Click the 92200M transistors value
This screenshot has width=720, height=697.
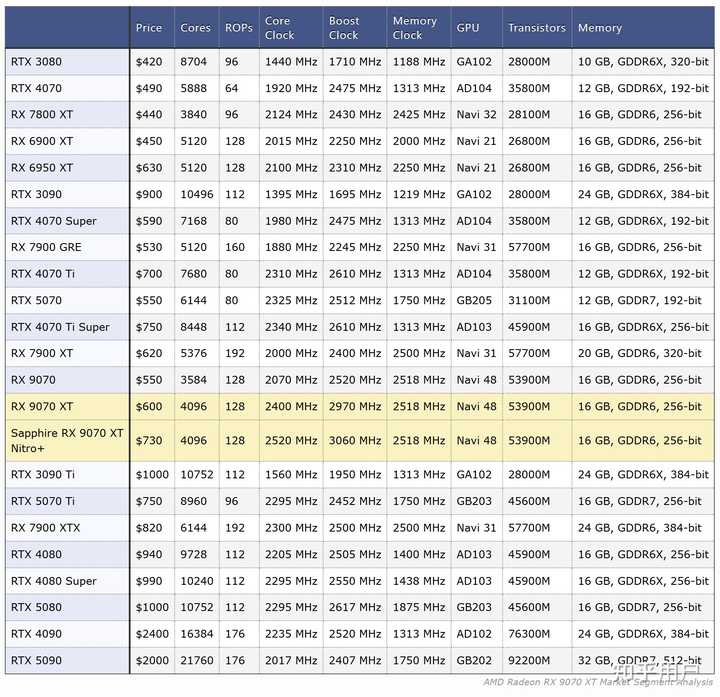point(529,660)
